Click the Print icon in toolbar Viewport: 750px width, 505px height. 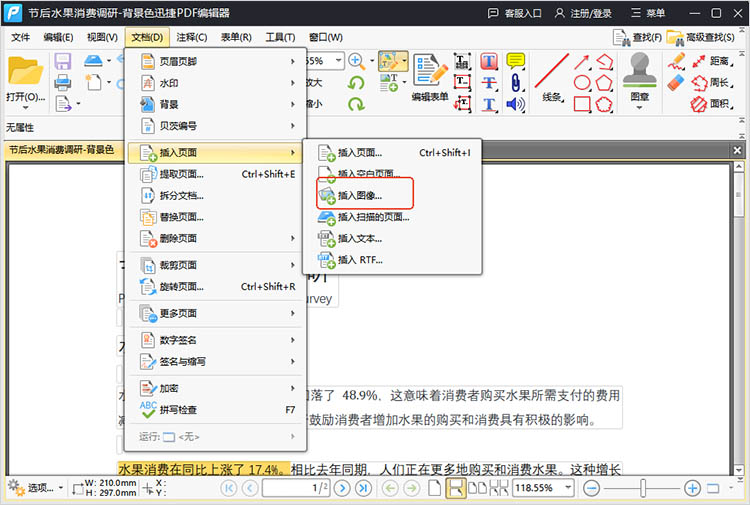click(63, 82)
